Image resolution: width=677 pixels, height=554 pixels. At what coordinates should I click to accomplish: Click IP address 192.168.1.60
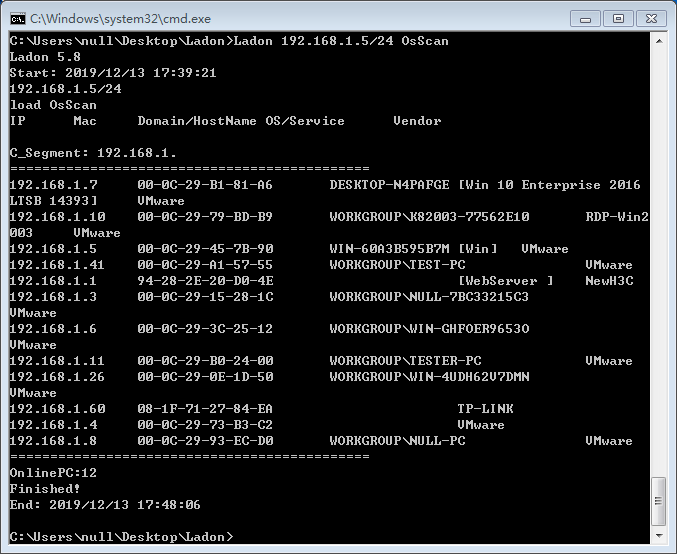[57, 408]
